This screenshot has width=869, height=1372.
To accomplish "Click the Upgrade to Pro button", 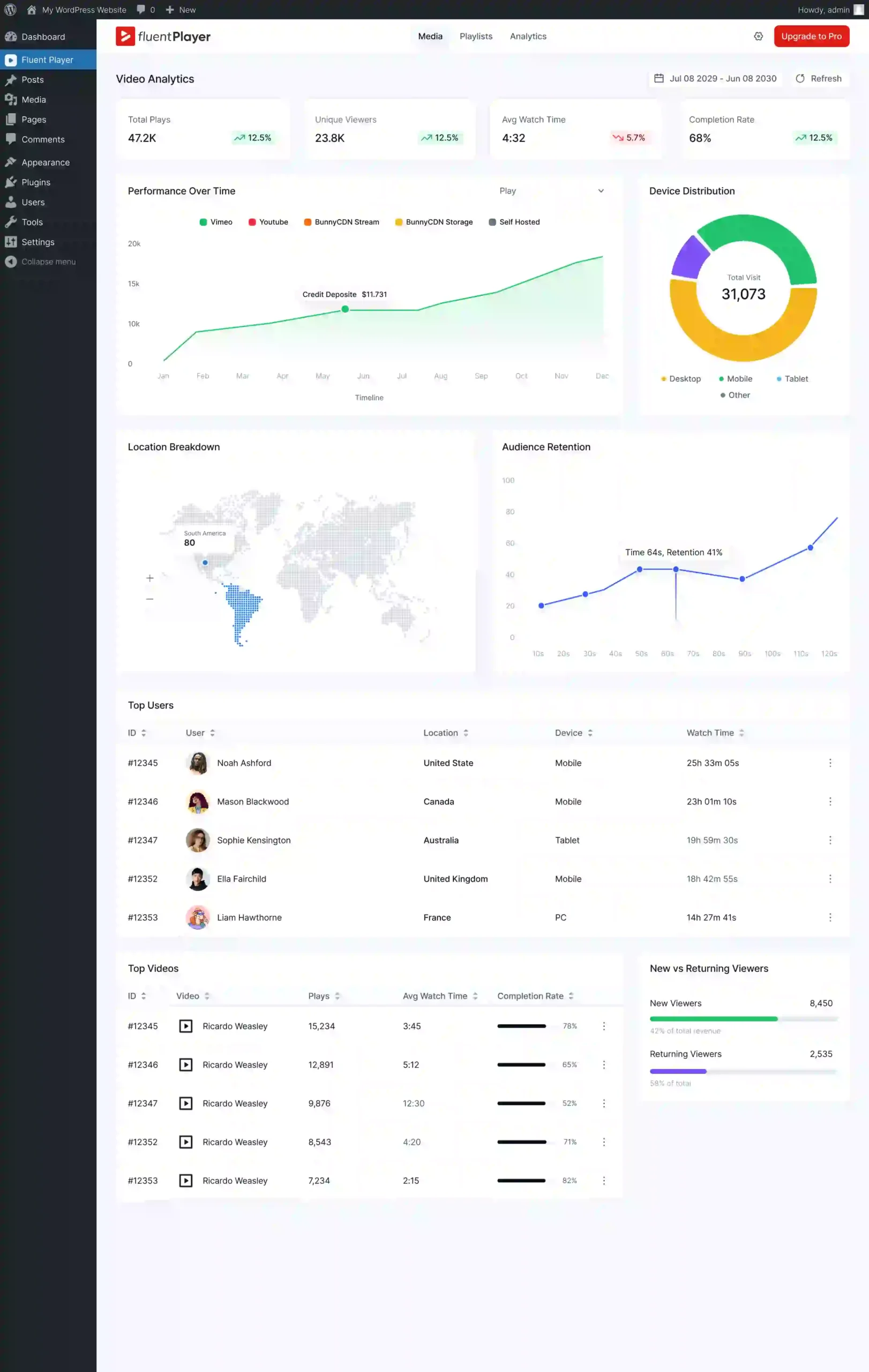I will coord(812,36).
